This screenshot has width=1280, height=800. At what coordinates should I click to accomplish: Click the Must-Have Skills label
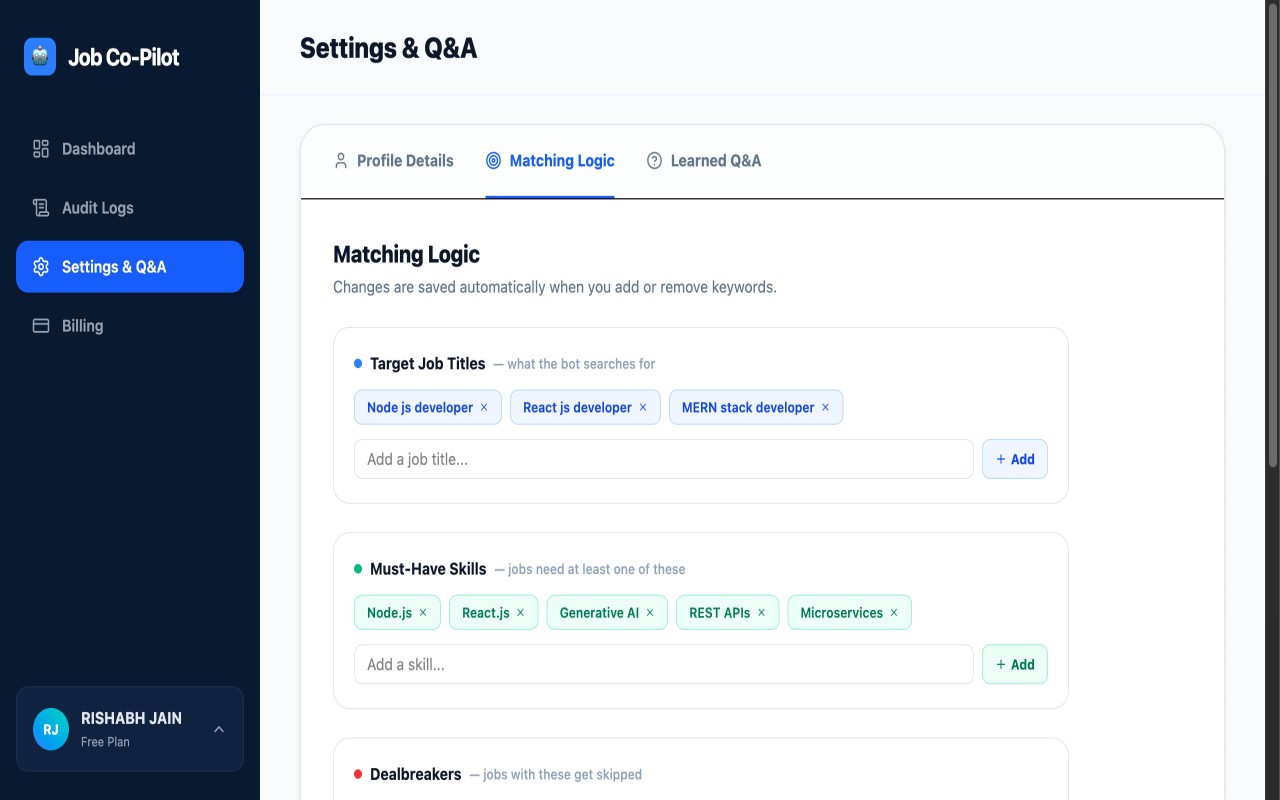428,569
